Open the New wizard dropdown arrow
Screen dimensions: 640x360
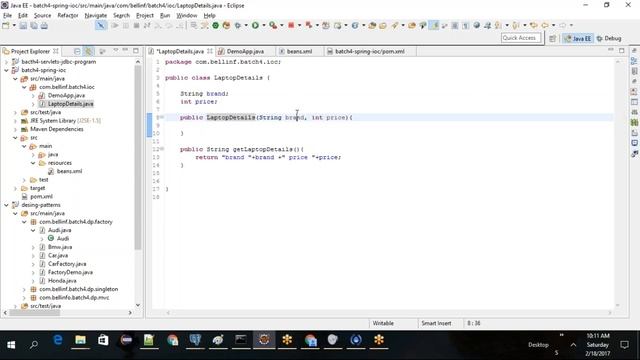pyautogui.click(x=14, y=26)
